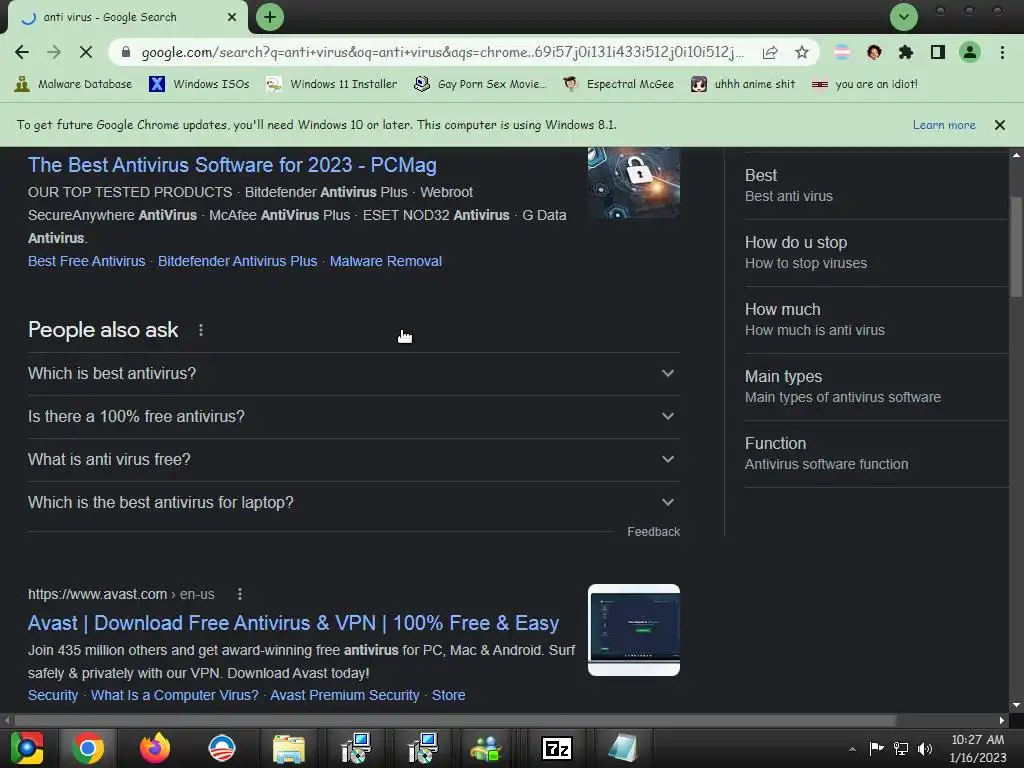Open the Chrome three-dot menu
Screen dimensions: 1024x768
[1002, 52]
